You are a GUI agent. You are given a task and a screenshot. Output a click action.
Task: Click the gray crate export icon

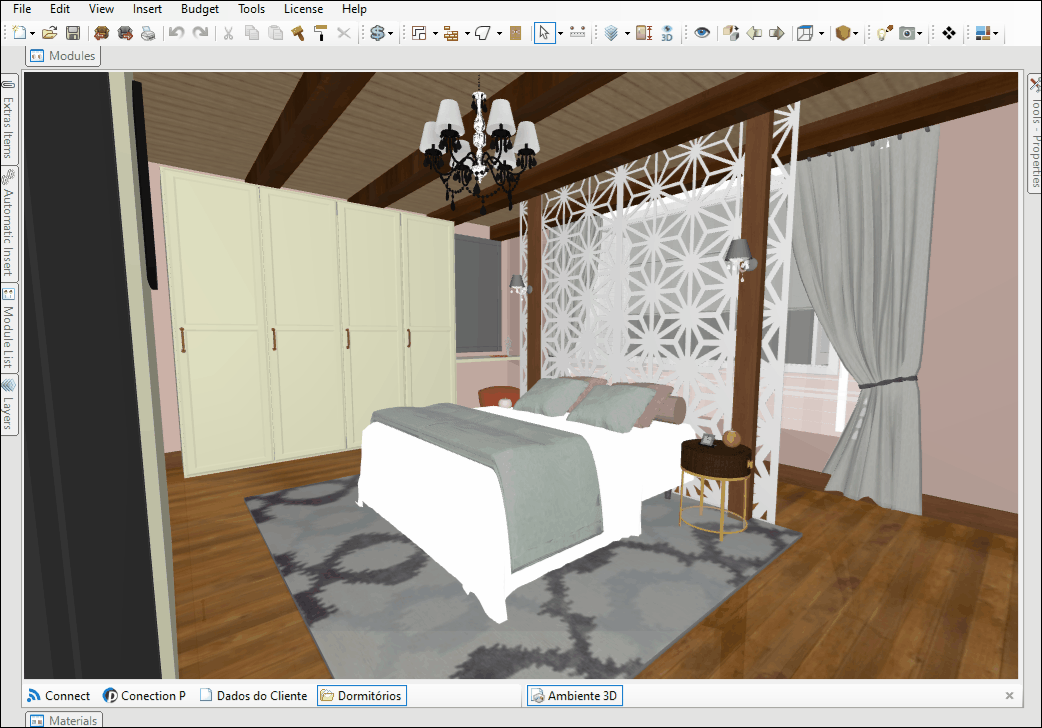[x=125, y=33]
